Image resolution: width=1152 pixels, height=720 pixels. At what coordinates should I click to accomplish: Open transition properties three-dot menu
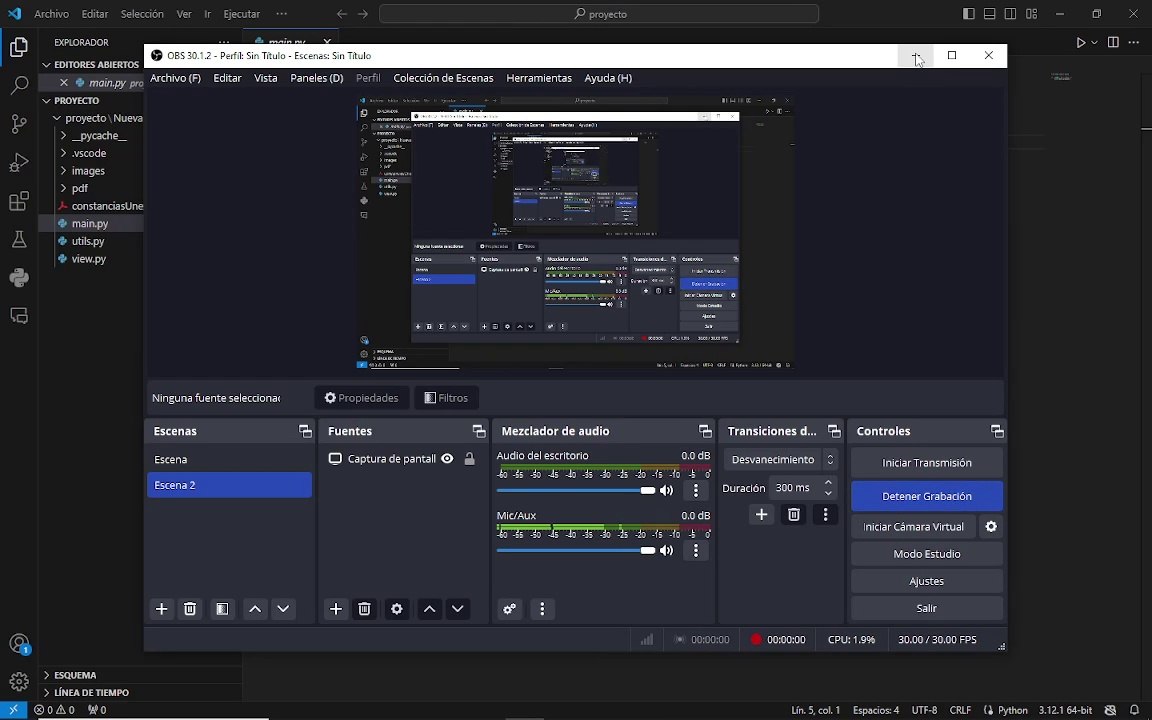825,514
